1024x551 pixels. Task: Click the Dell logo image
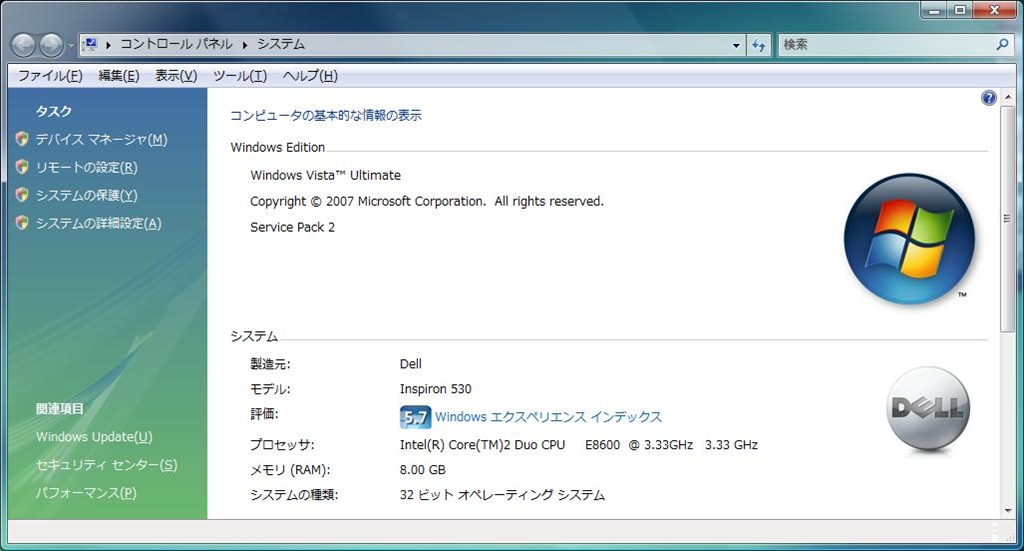click(928, 409)
